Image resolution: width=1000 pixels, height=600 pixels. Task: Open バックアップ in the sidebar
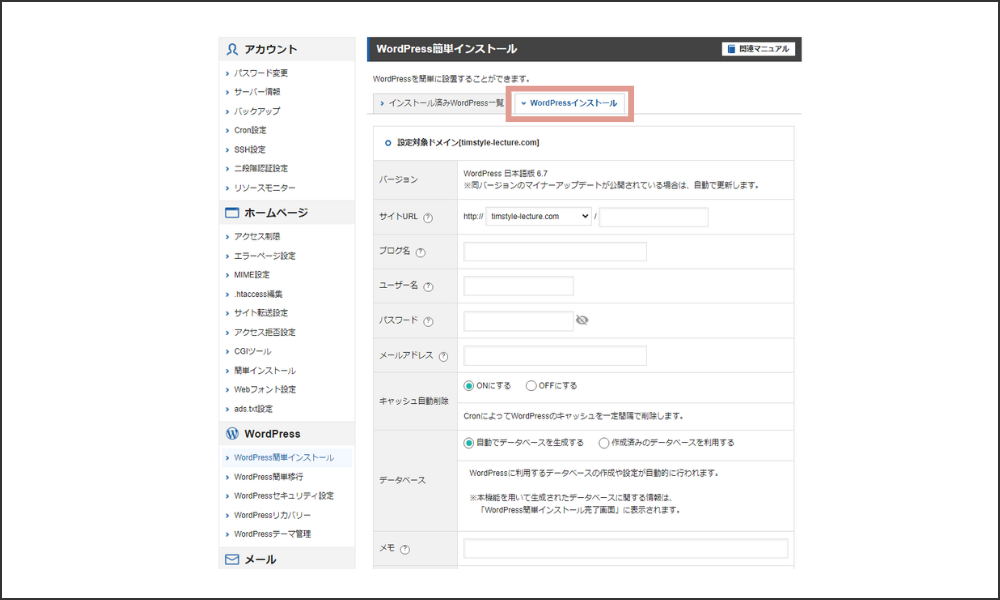pyautogui.click(x=257, y=111)
